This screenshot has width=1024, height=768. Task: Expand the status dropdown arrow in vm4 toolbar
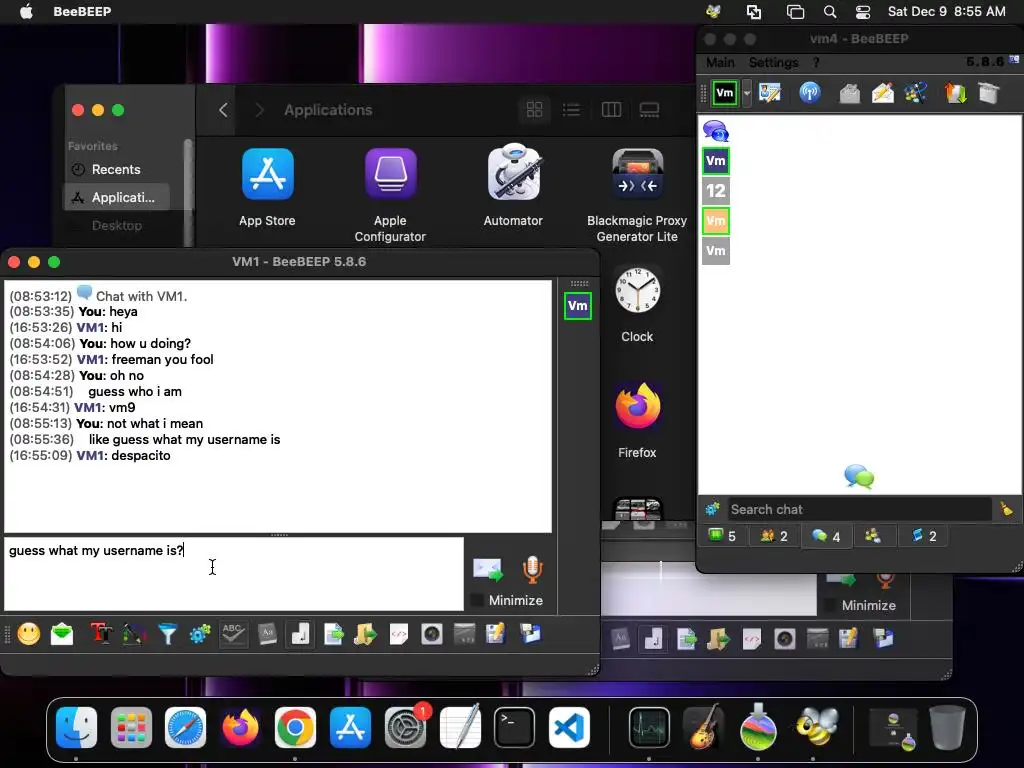[x=746, y=93]
